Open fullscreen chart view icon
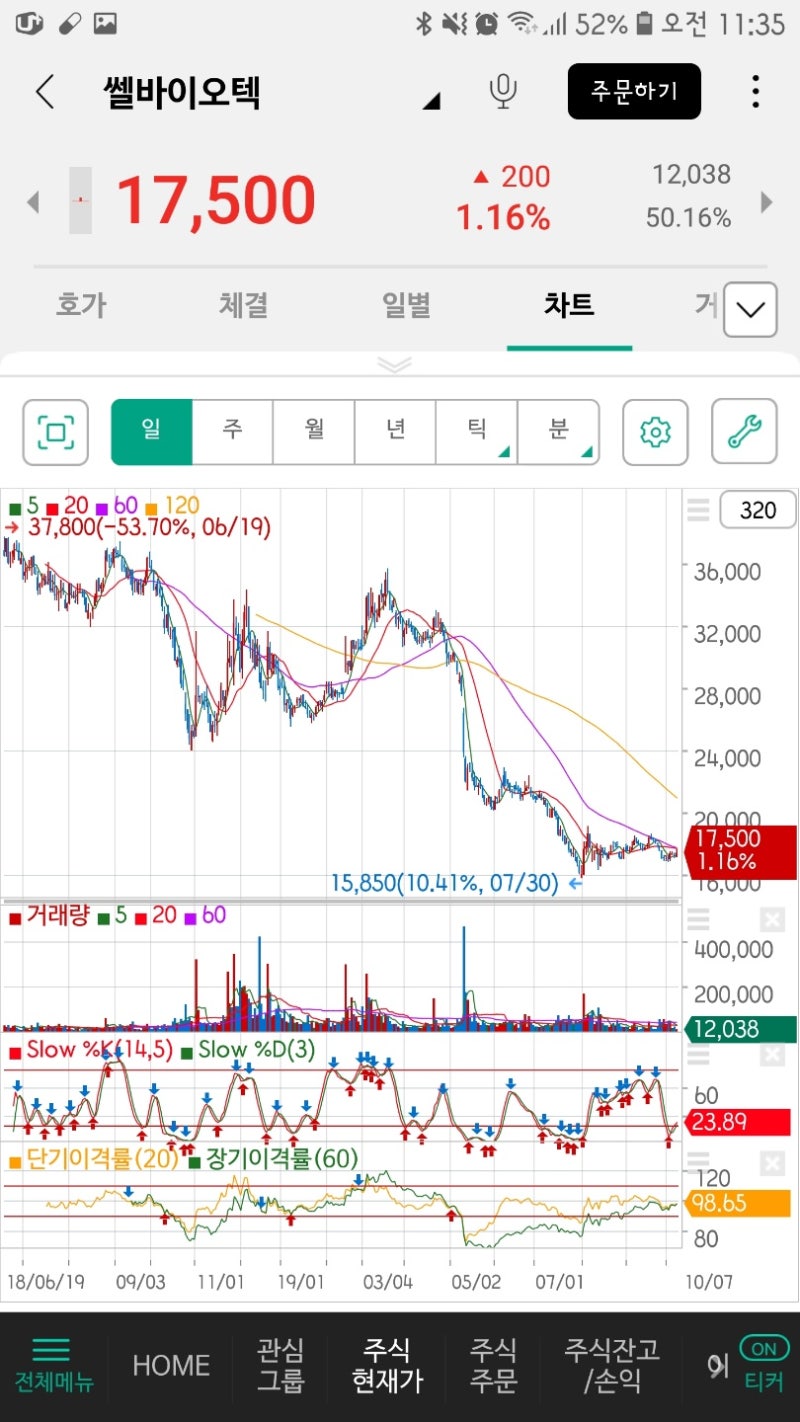The image size is (800, 1422). click(x=56, y=432)
